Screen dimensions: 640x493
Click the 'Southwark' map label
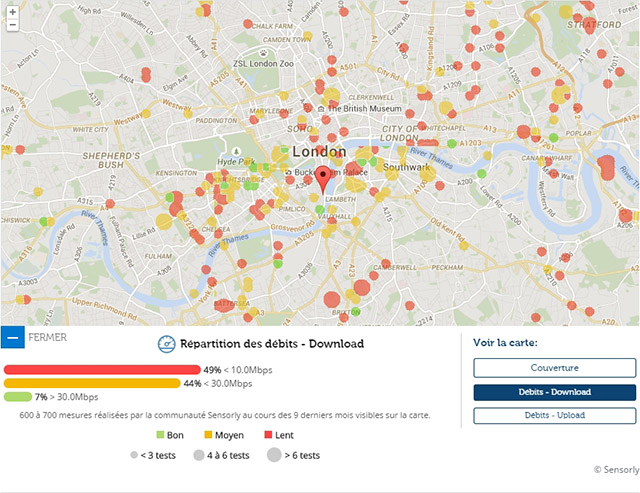407,167
